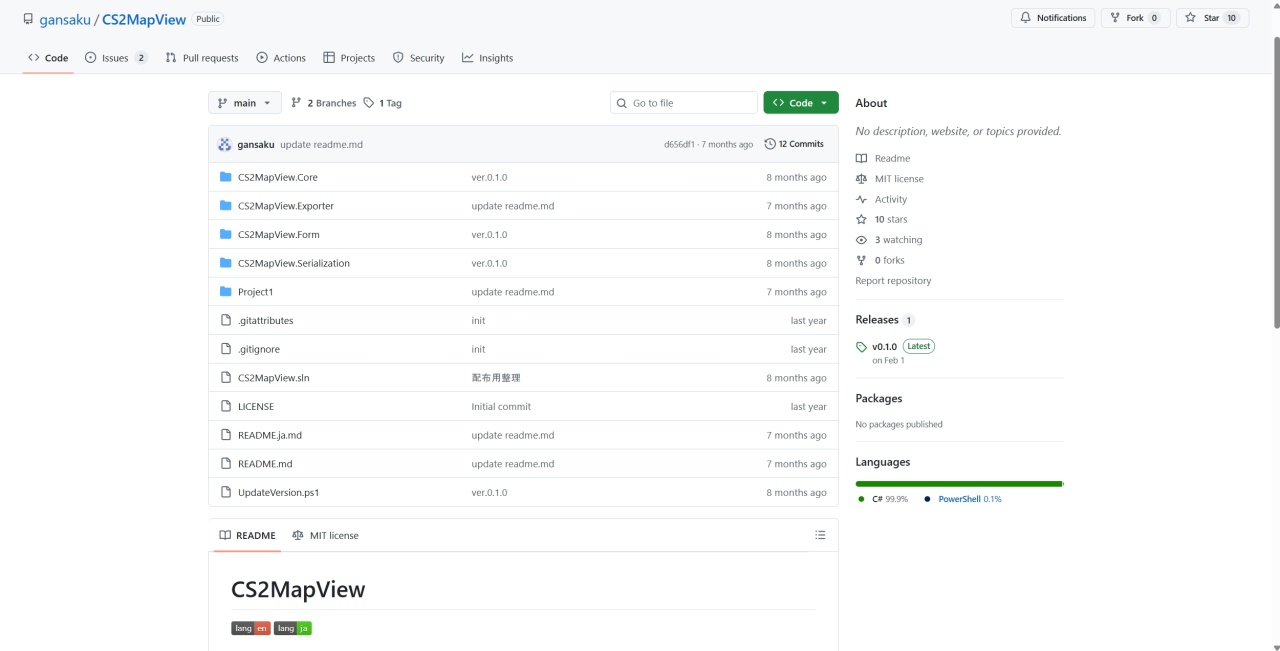Viewport: 1280px width, 651px height.
Task: Click the CS2MapView.Core folder icon
Action: [226, 177]
